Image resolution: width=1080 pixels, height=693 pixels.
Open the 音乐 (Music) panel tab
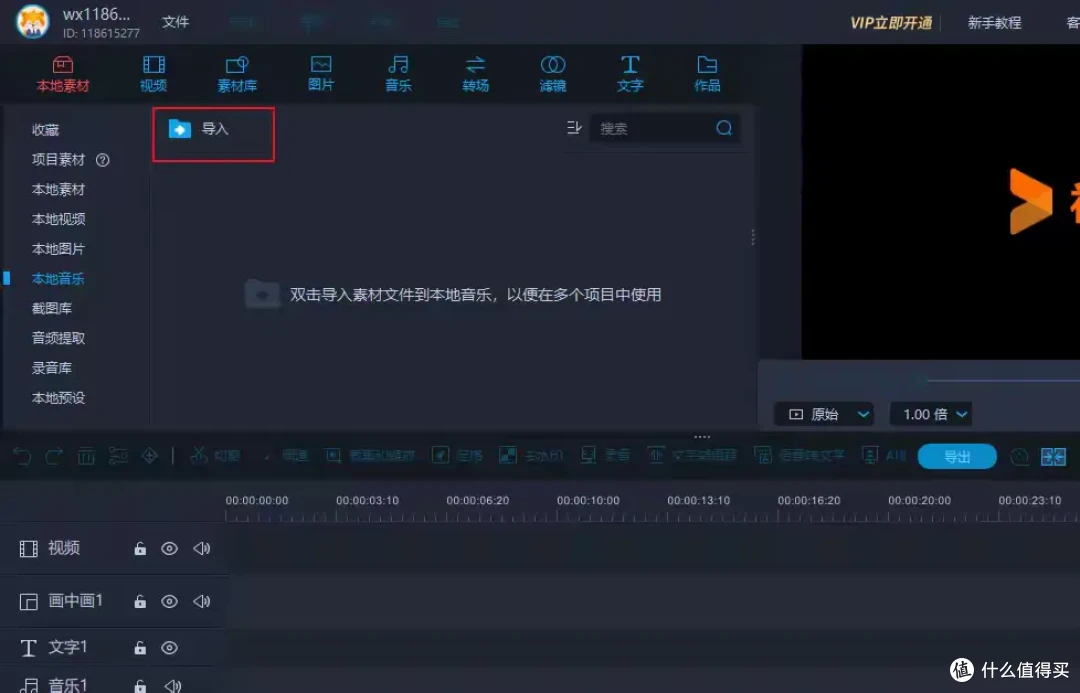click(397, 72)
